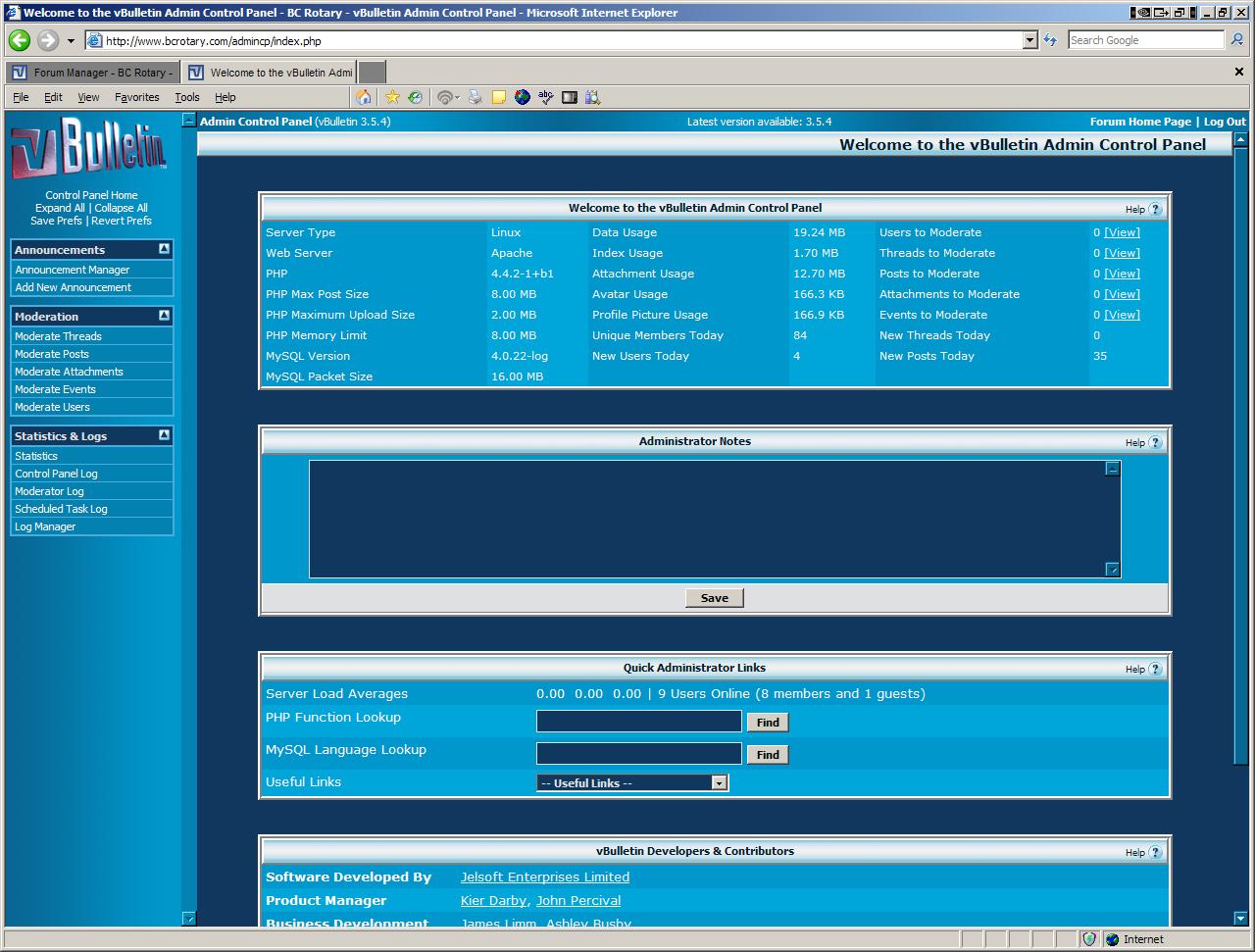
Task: View Attachments to Moderate
Action: tap(1122, 294)
